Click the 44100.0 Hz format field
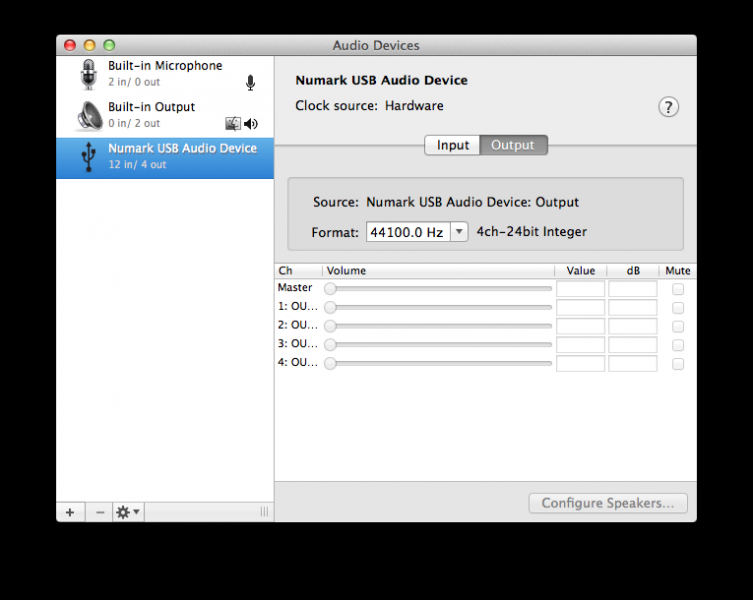This screenshot has height=600, width=753. click(408, 232)
